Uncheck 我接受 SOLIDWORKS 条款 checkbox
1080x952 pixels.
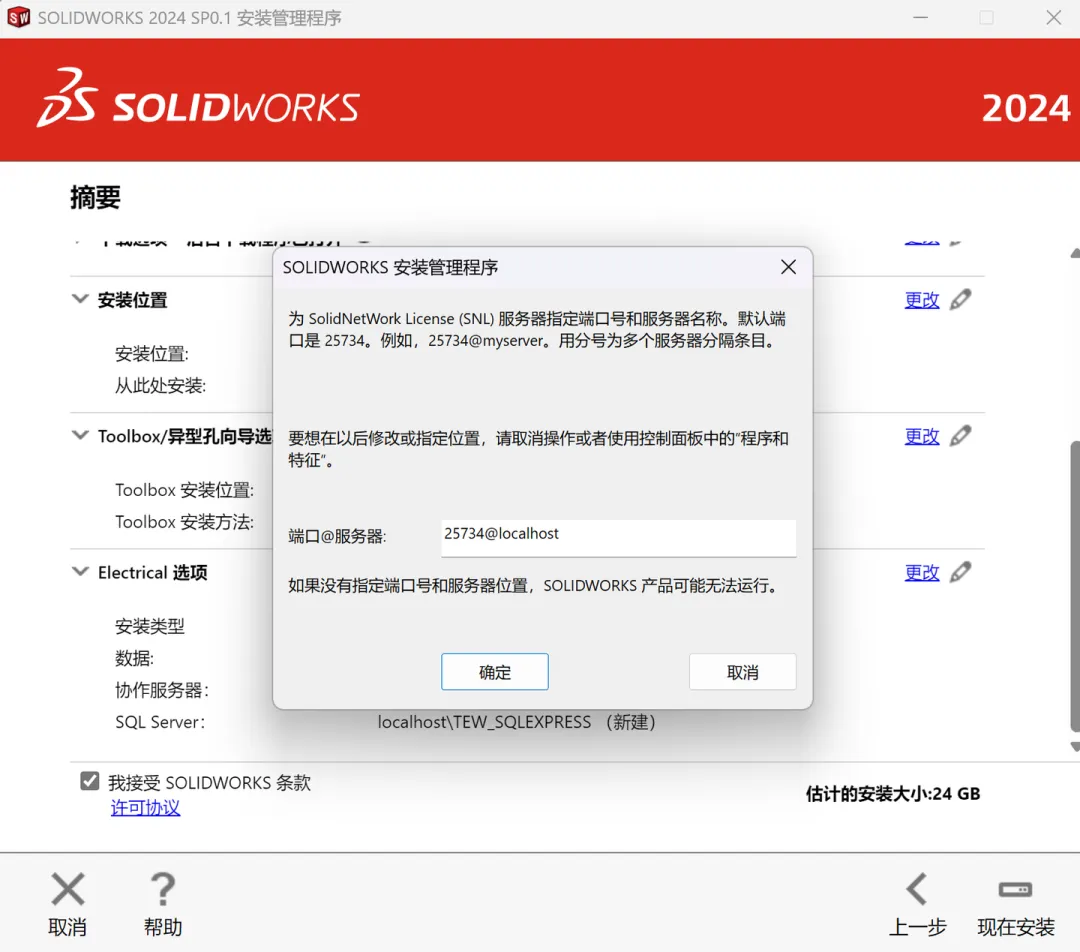90,781
